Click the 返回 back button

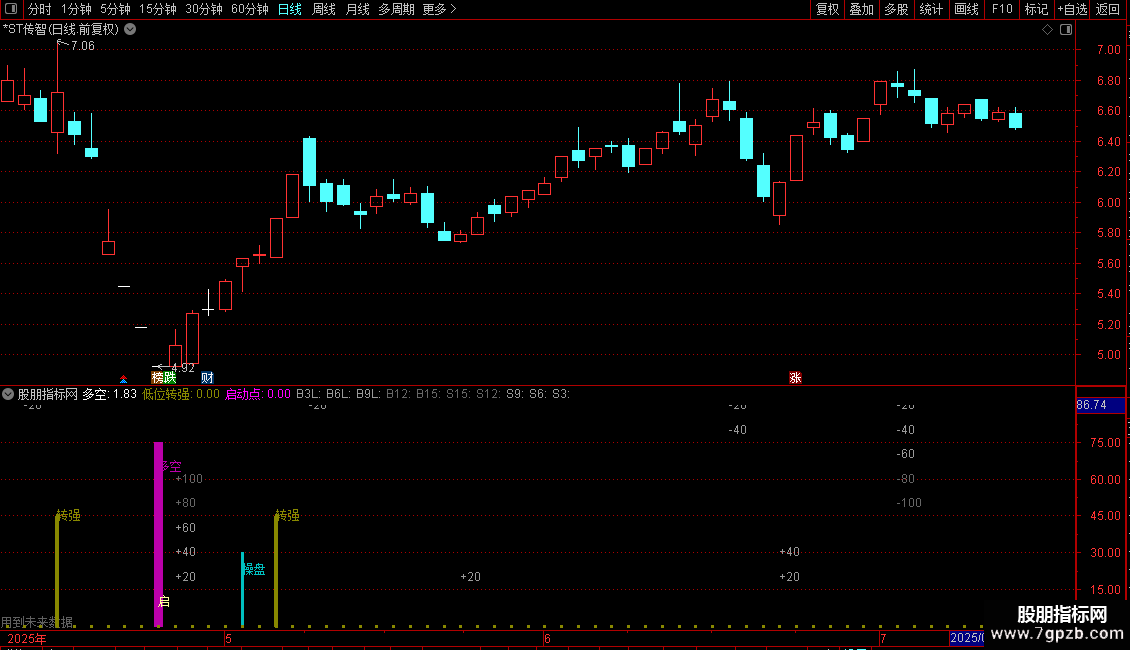point(1108,9)
